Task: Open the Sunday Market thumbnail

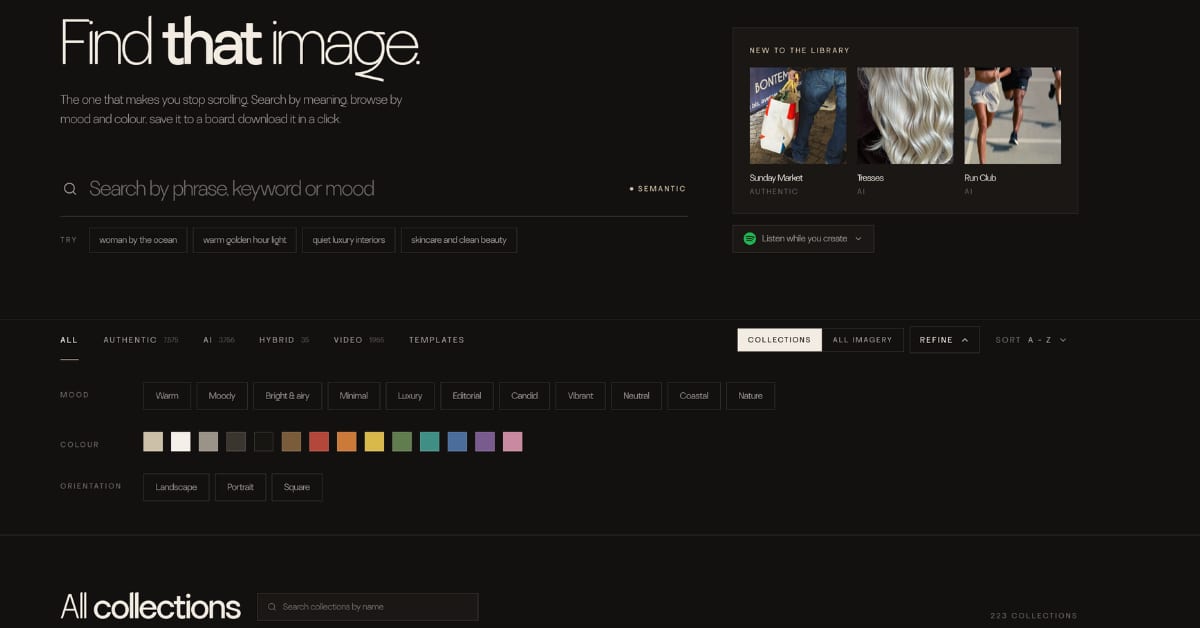Action: [798, 116]
